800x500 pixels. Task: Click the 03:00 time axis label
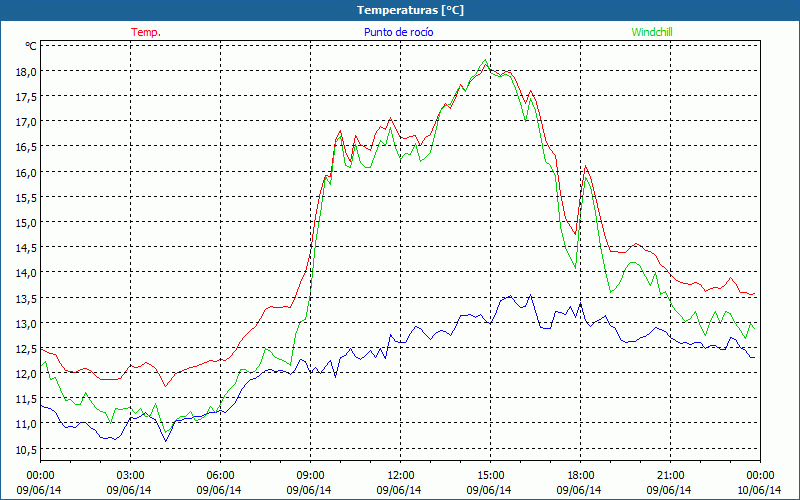[131, 476]
